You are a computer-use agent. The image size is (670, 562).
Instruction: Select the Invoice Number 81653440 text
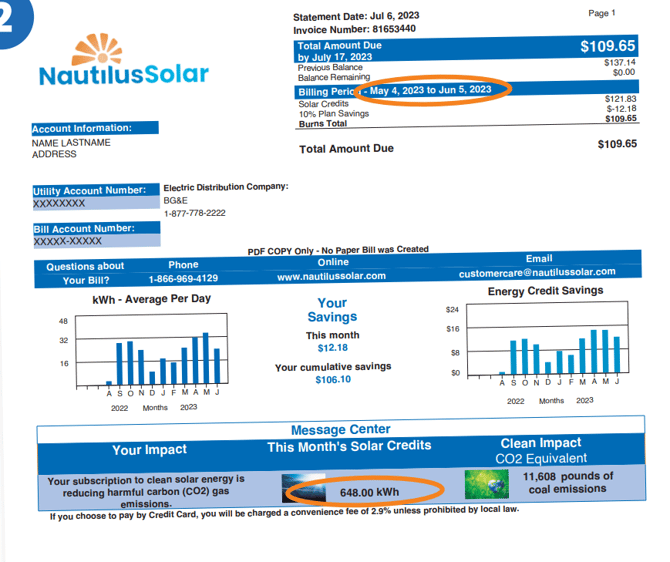354,29
